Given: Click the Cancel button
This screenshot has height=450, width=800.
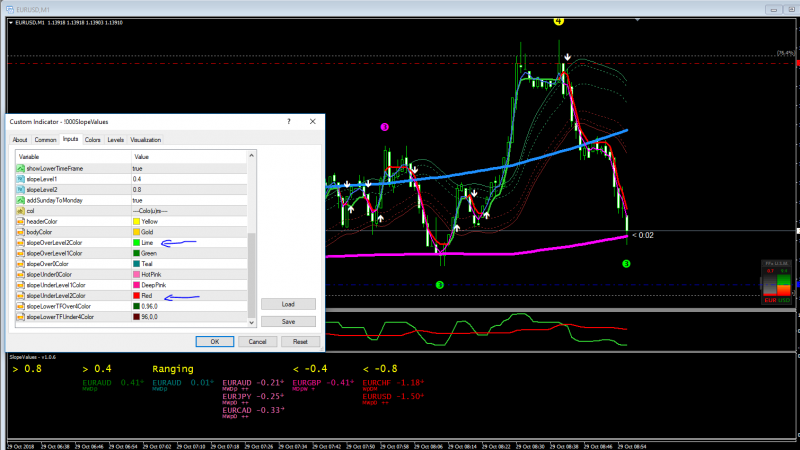Looking at the screenshot, I should (x=258, y=342).
